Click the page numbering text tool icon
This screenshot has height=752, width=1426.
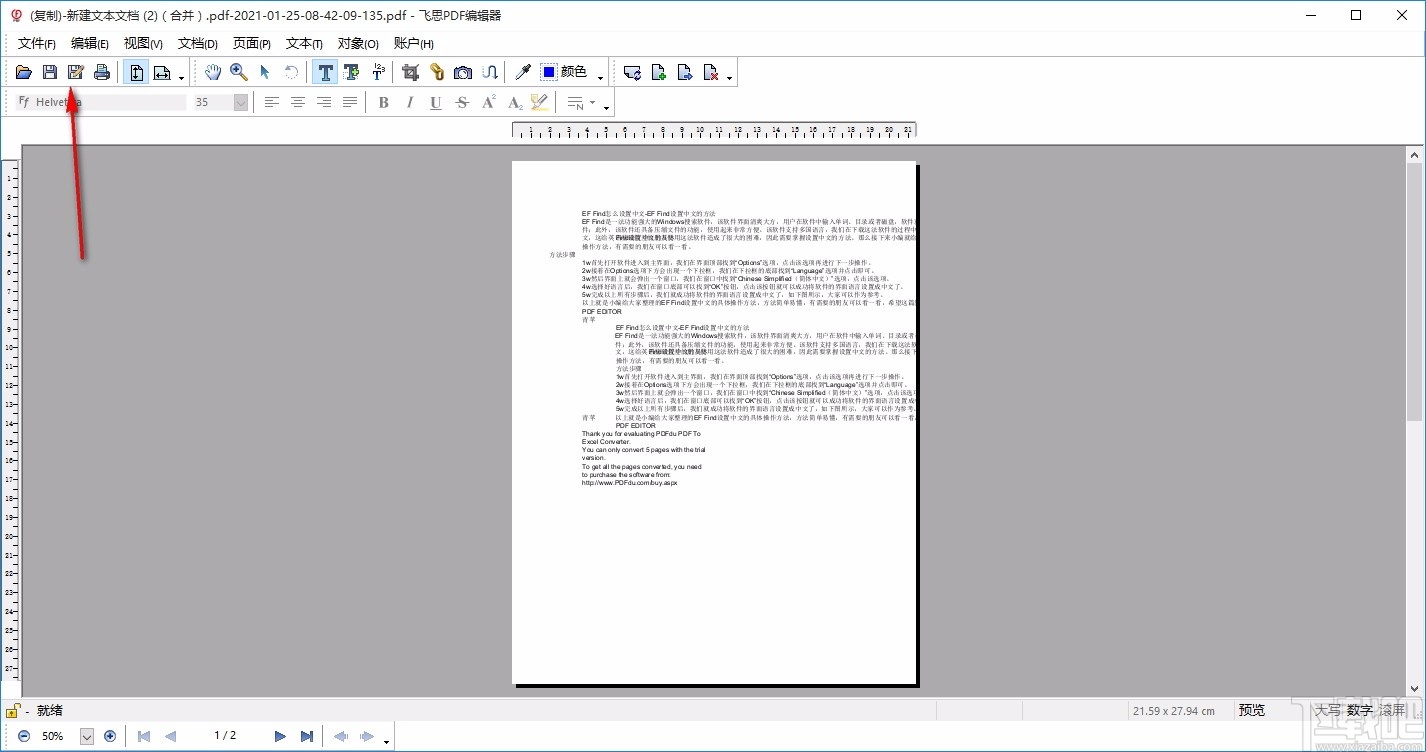[378, 72]
